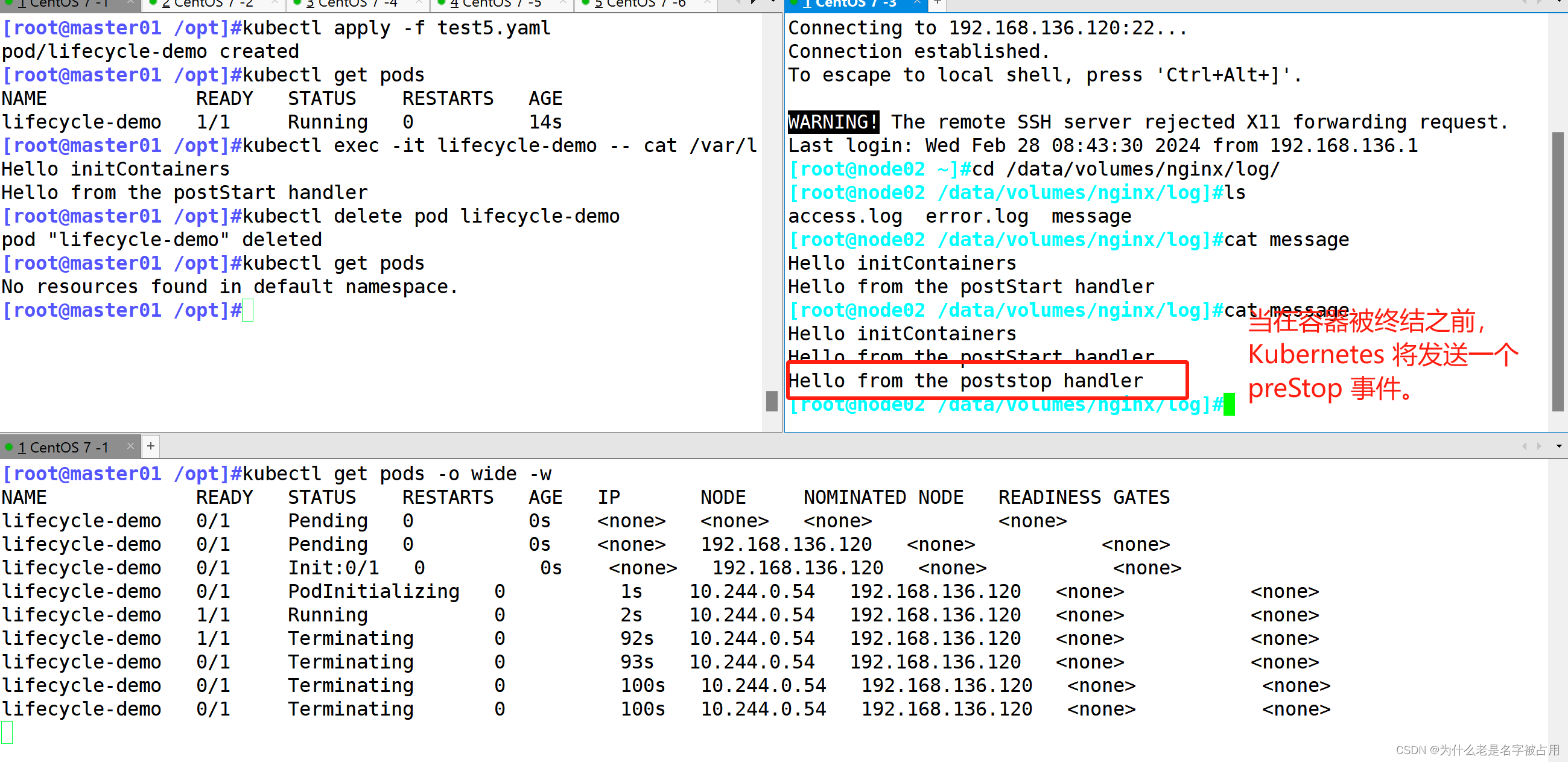The width and height of the screenshot is (1568, 762).
Task: Click the kubectl apply -f test5.yaml command
Action: (x=396, y=28)
